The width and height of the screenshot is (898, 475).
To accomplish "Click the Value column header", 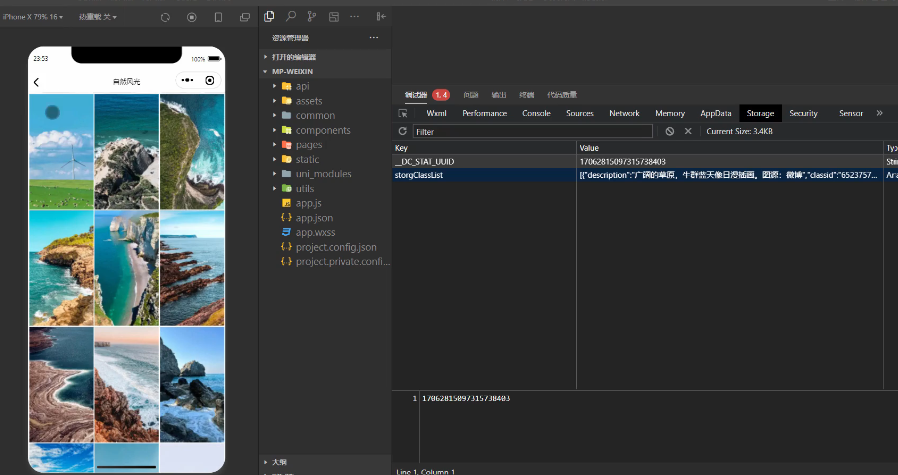I will (x=730, y=148).
